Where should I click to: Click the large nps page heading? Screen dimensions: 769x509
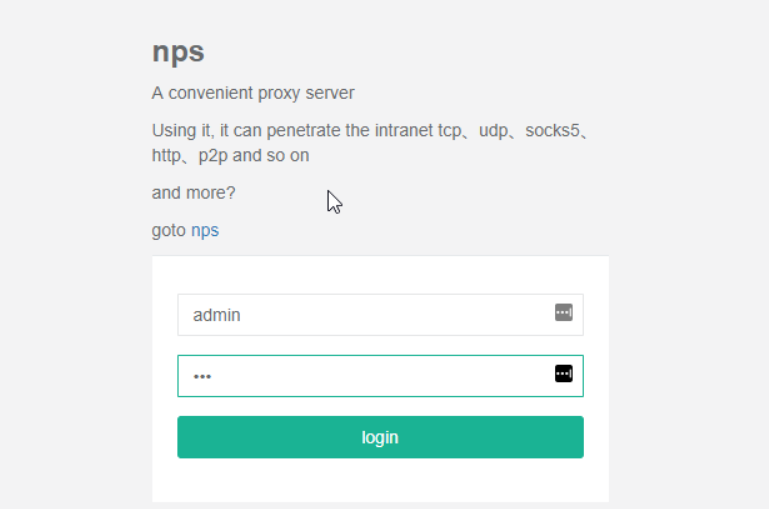click(178, 52)
